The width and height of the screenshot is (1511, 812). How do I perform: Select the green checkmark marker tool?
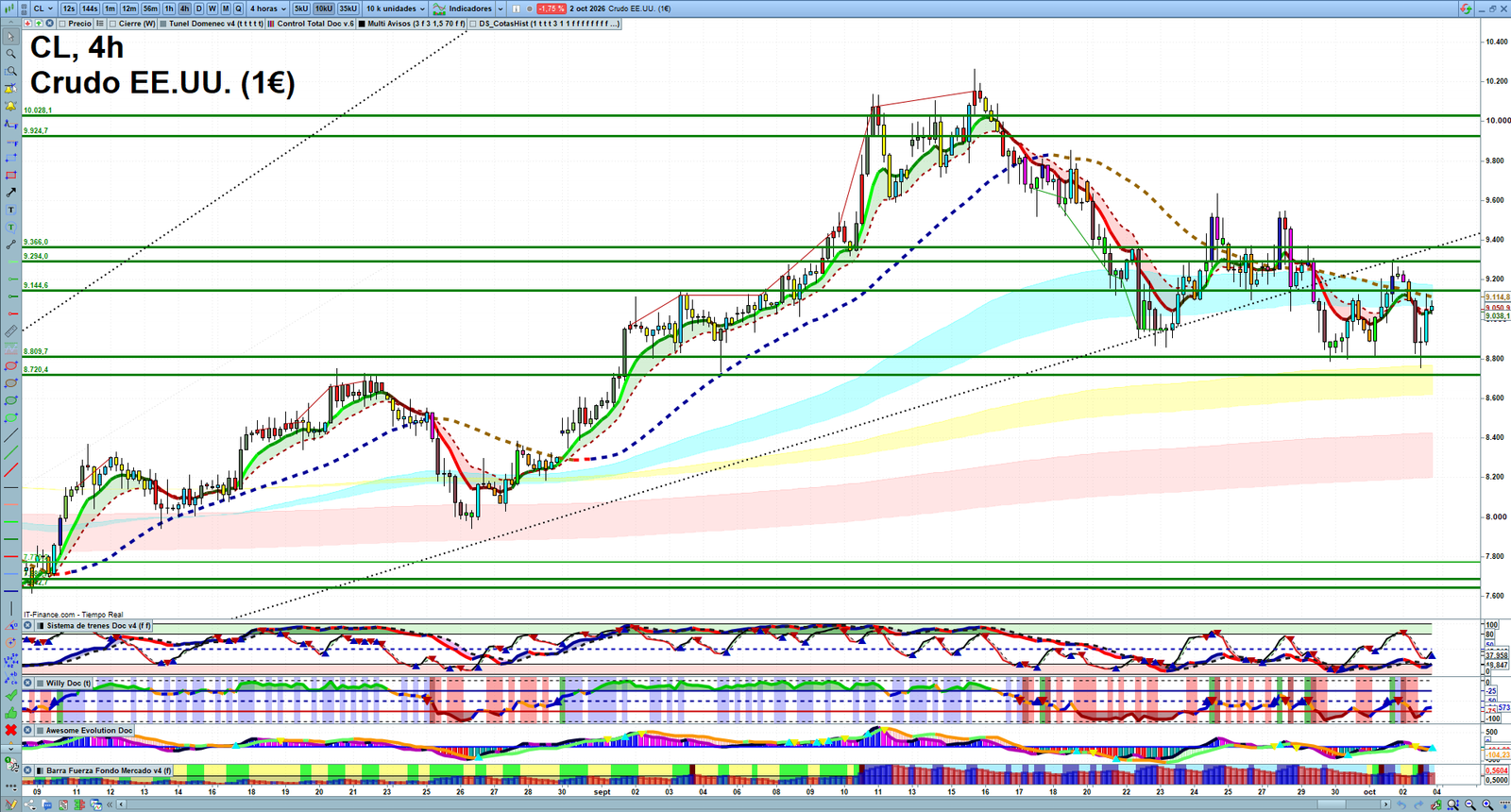pos(10,695)
